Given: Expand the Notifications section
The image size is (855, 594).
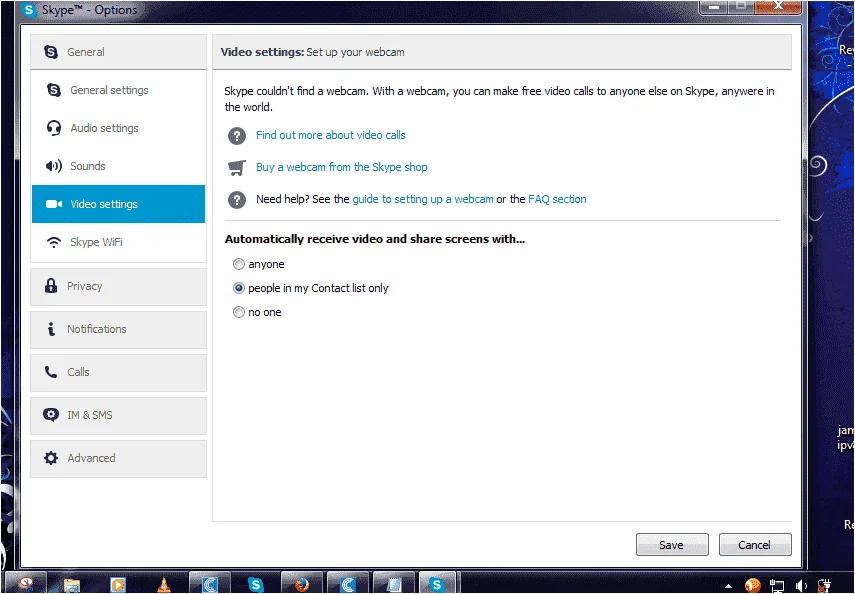Looking at the screenshot, I should pos(118,329).
